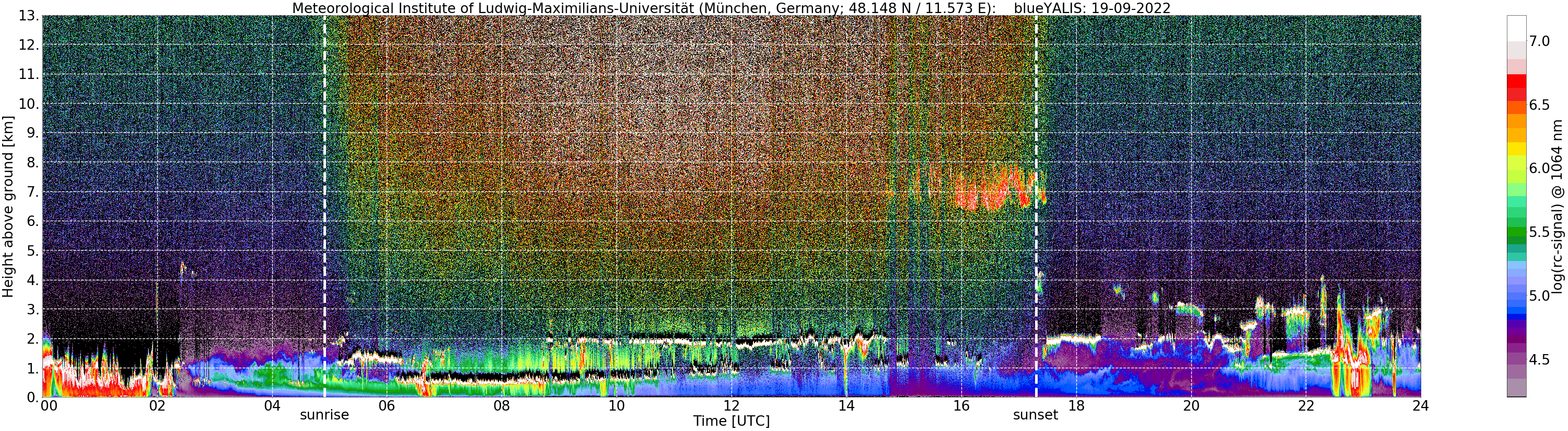Click the '16' tick on the time axis
This screenshot has width=1568, height=431.
click(961, 406)
